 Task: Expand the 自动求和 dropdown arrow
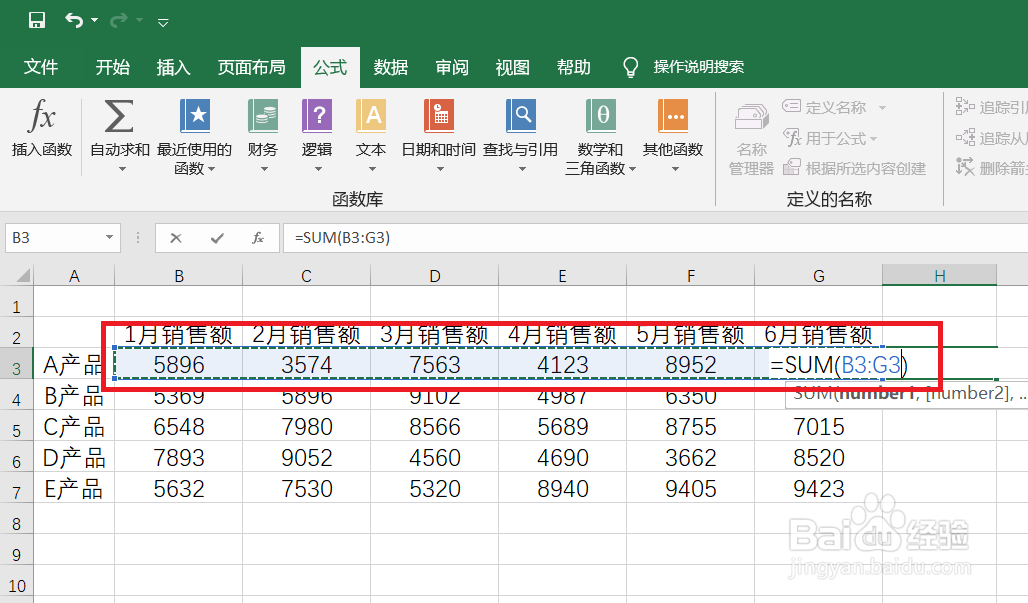[x=122, y=169]
